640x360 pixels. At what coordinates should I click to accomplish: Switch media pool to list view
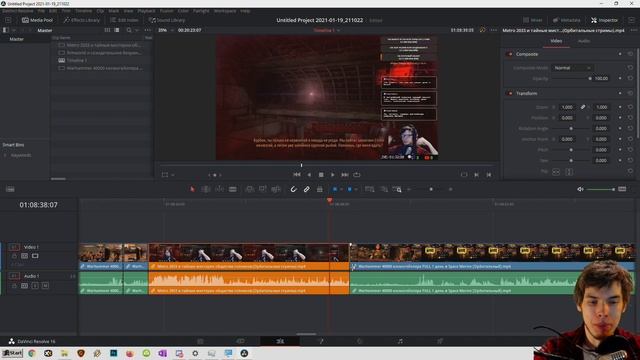117,30
